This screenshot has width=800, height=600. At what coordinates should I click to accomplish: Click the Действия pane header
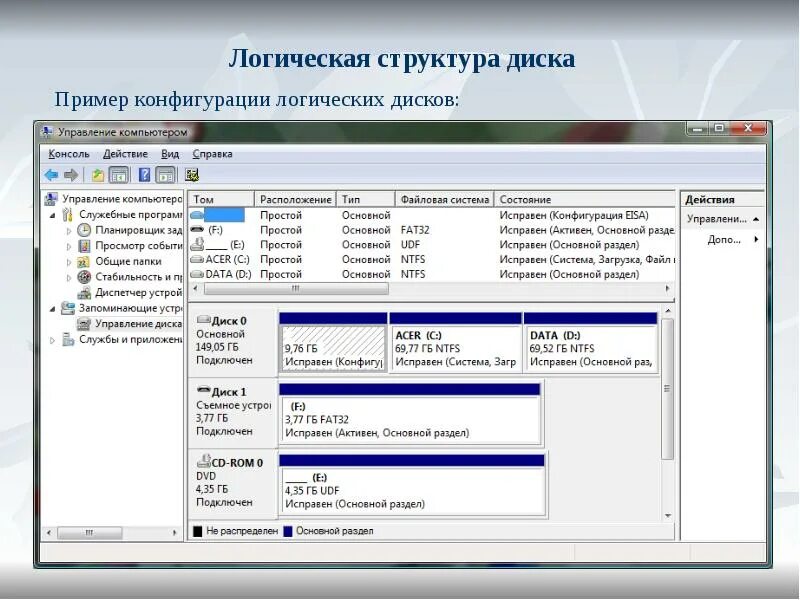[722, 199]
